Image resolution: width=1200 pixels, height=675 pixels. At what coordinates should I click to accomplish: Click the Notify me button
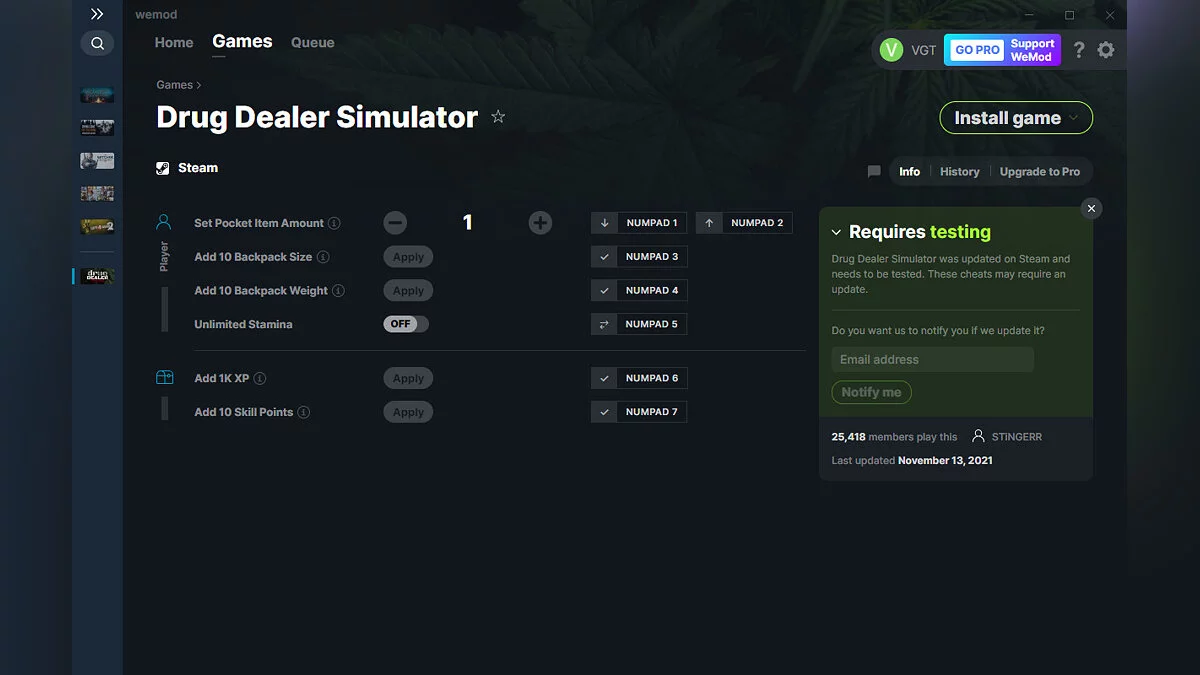coord(872,392)
